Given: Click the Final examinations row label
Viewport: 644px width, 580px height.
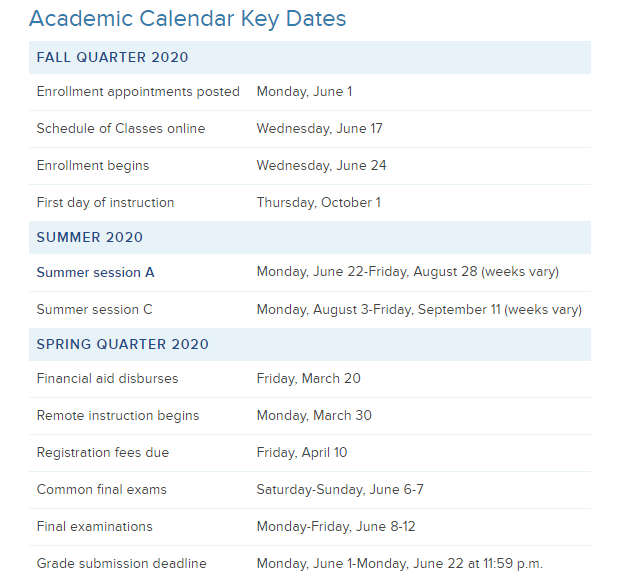Looking at the screenshot, I should pyautogui.click(x=95, y=527).
